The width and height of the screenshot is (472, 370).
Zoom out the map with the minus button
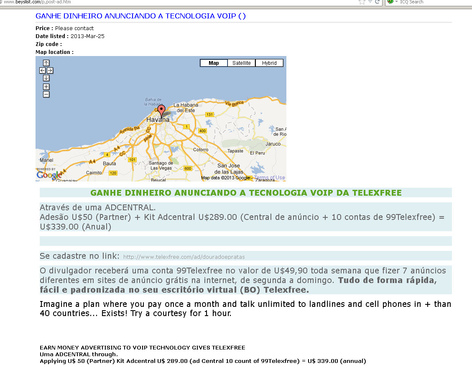46,95
